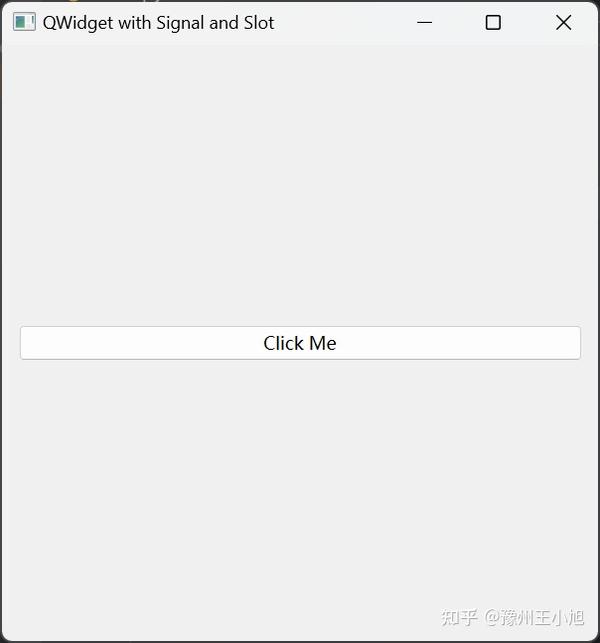Screen dimensions: 600x643
Task: Click the Zhihu watermark text
Action: 512,618
